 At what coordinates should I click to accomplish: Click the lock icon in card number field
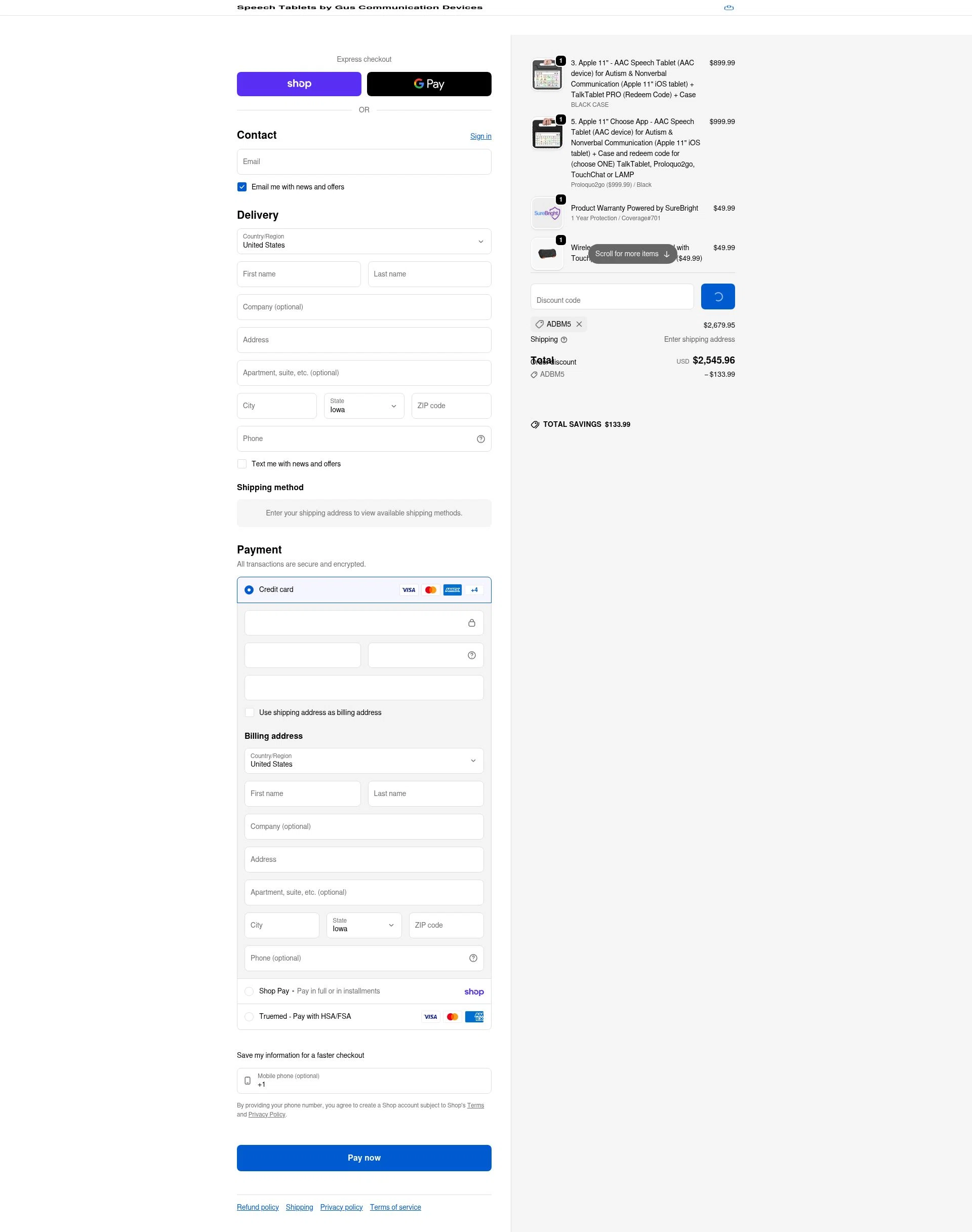click(x=472, y=622)
